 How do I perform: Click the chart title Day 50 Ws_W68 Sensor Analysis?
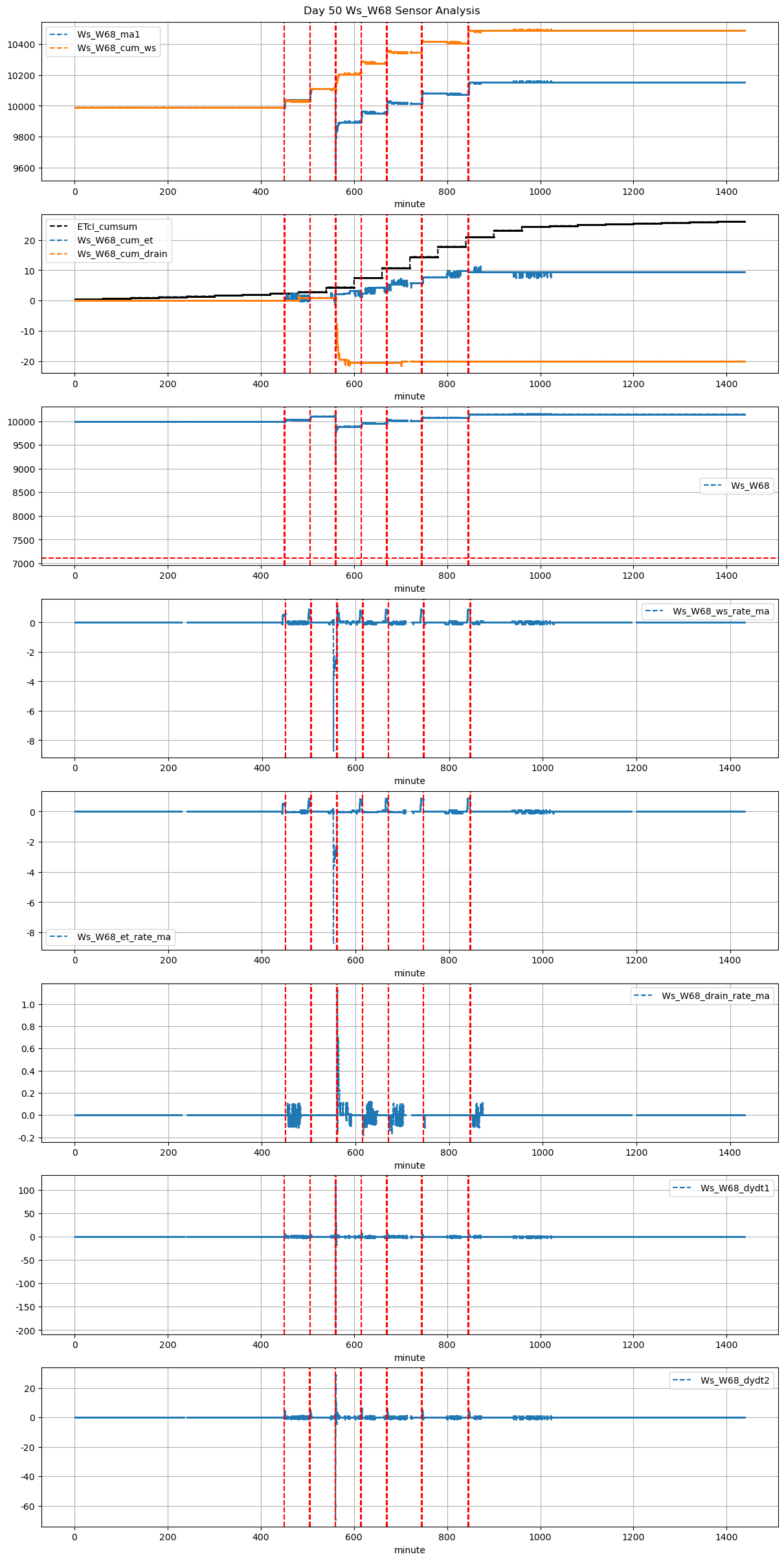pyautogui.click(x=392, y=11)
